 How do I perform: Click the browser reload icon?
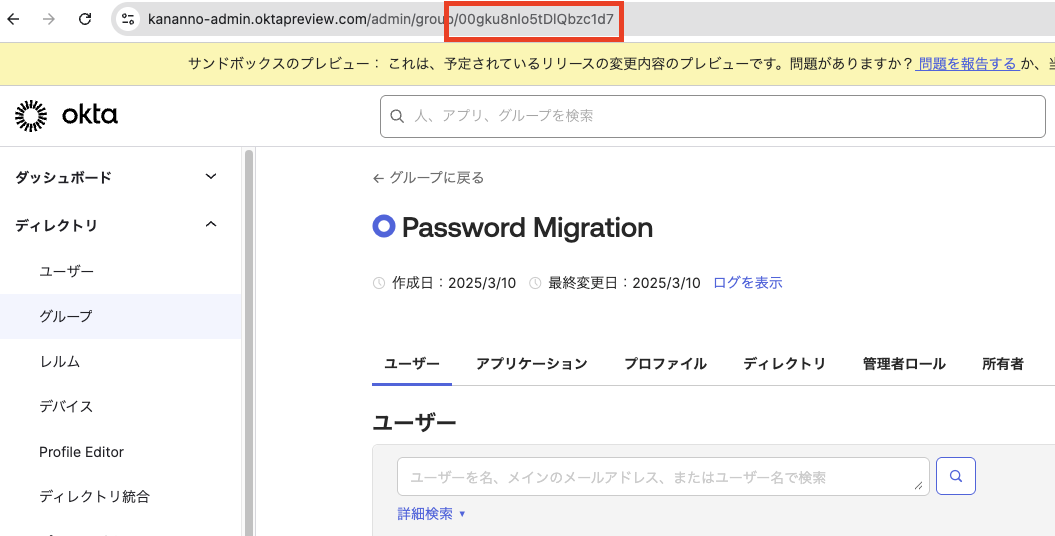pyautogui.click(x=85, y=19)
